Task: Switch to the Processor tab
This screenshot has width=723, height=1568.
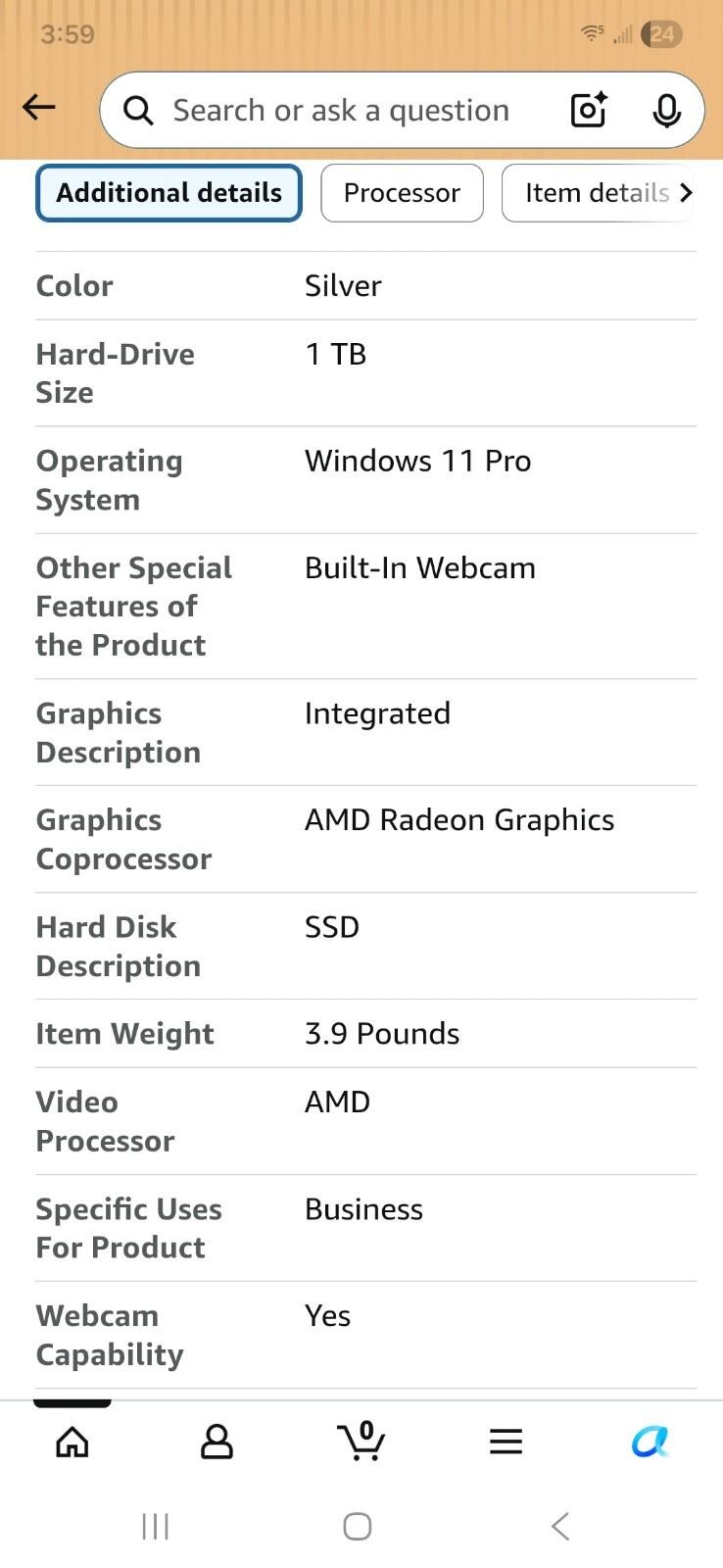Action: coord(402,193)
